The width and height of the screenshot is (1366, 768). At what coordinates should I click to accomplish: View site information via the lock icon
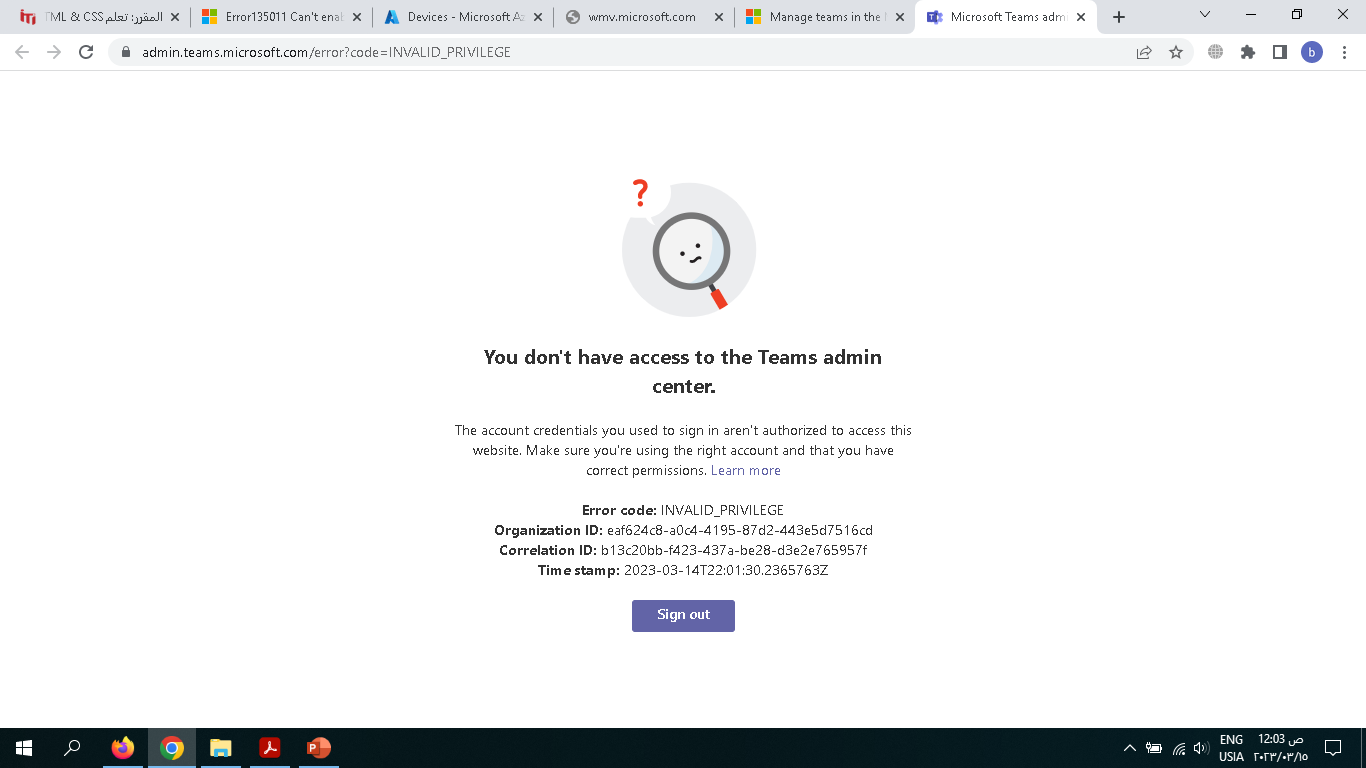pos(126,52)
